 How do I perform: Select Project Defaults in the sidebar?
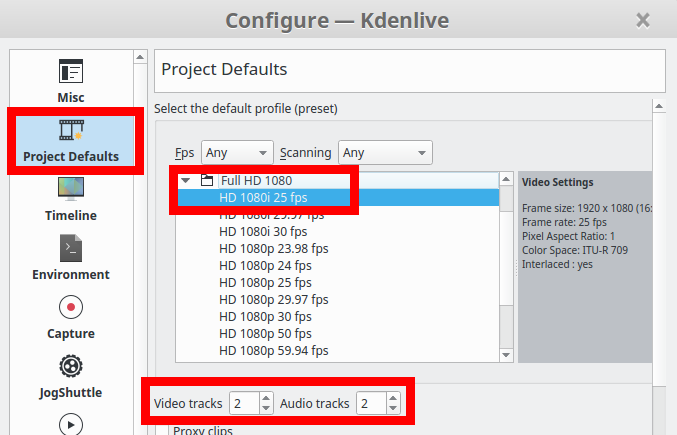71,141
